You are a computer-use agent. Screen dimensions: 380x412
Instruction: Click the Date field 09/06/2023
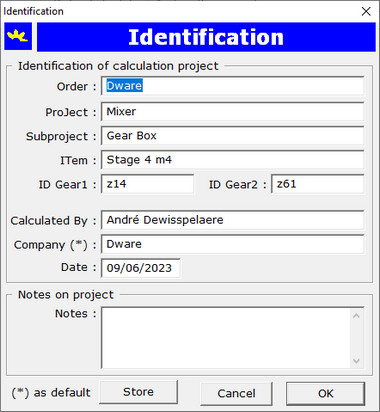[x=141, y=268]
